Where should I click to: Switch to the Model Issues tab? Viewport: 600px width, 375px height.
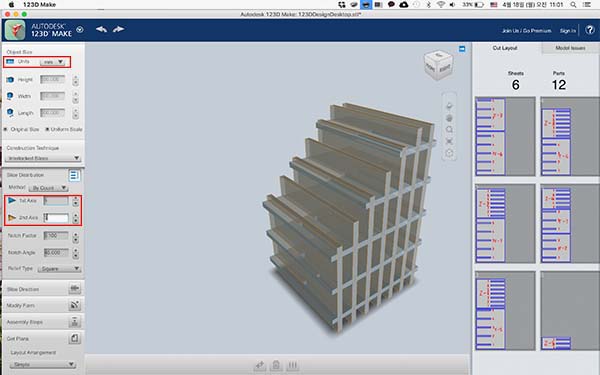click(x=570, y=48)
